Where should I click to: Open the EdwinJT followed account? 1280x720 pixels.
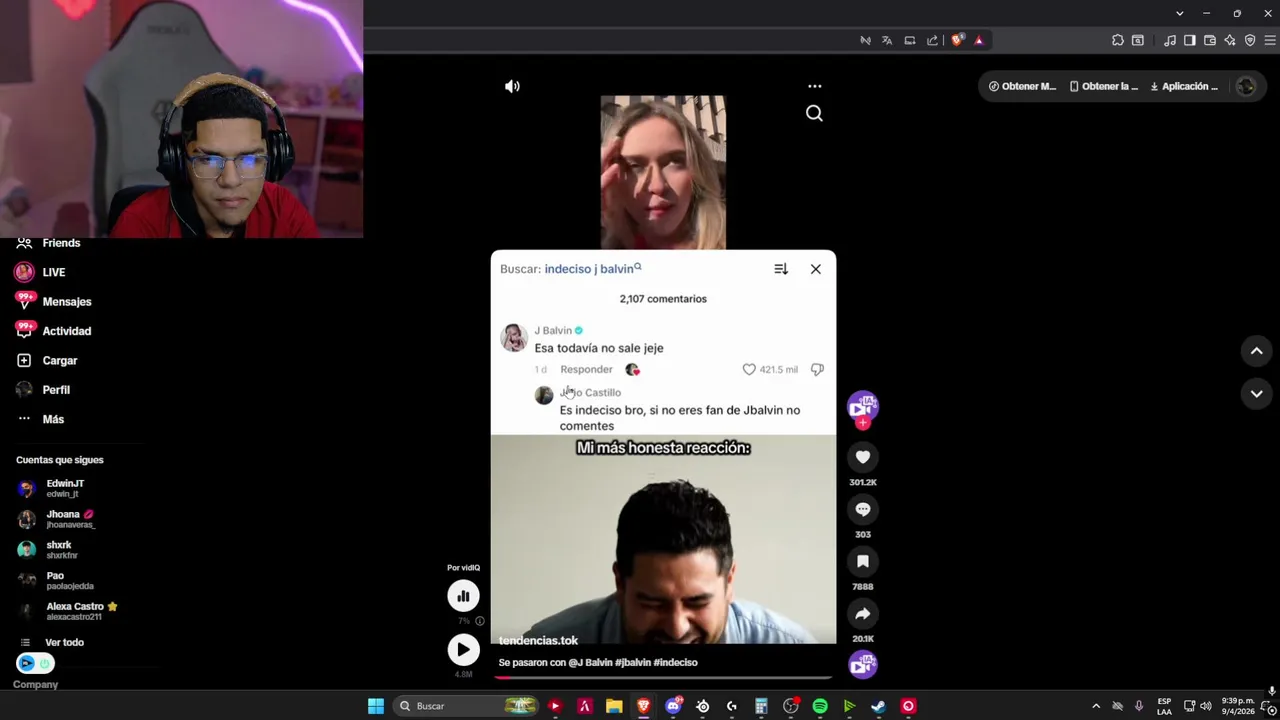click(65, 488)
